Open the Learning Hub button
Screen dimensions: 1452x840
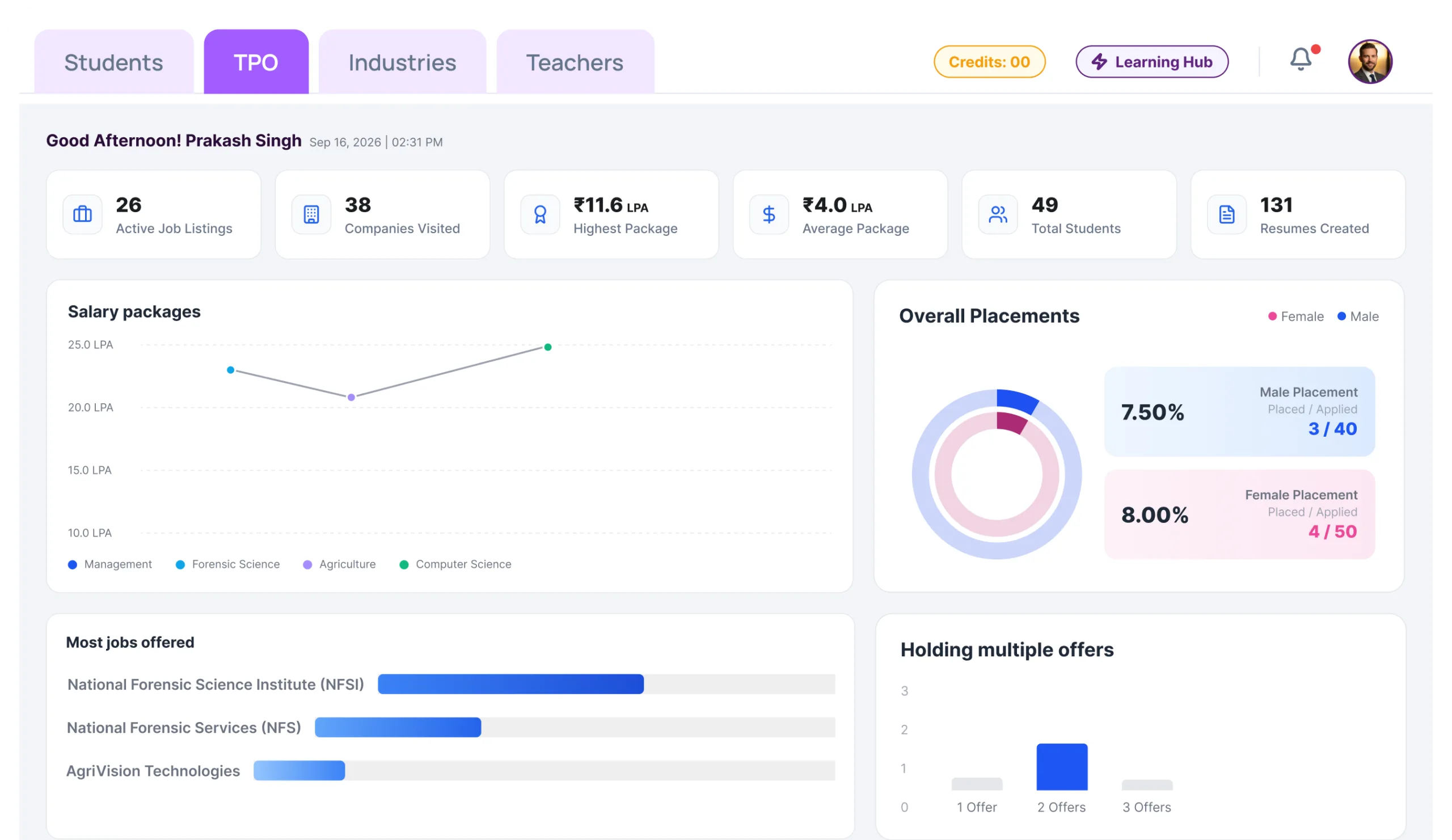(1151, 62)
